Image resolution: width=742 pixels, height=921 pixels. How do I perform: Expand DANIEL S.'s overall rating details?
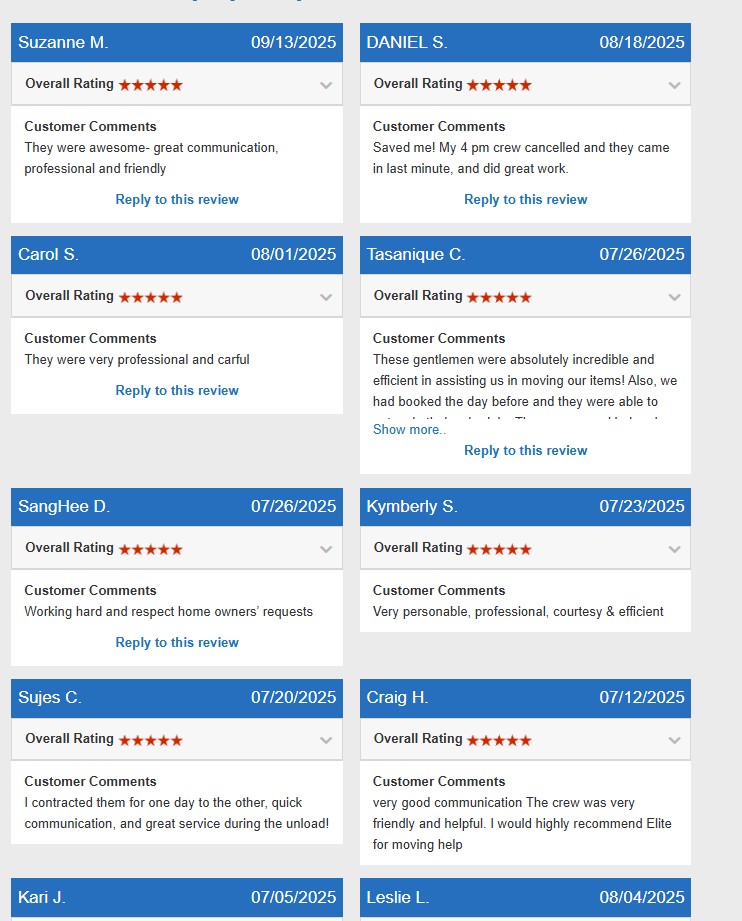click(674, 85)
